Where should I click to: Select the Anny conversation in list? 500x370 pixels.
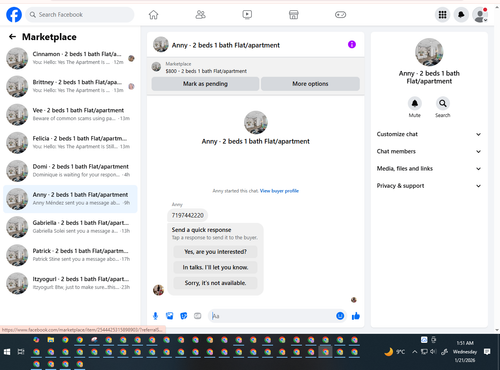pyautogui.click(x=70, y=199)
